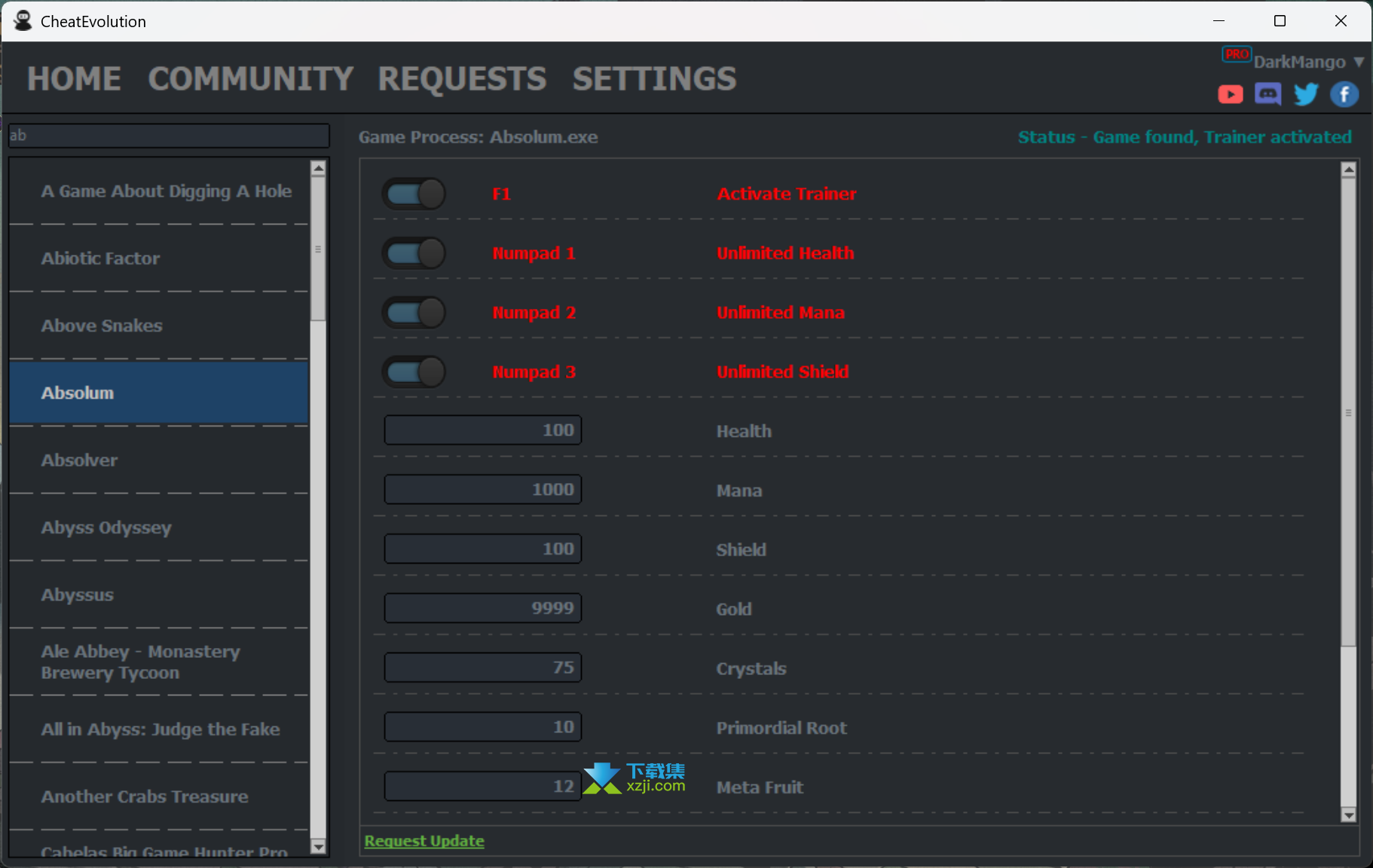The height and width of the screenshot is (868, 1373).
Task: Open the COMMUNITY tab
Action: pyautogui.click(x=250, y=79)
